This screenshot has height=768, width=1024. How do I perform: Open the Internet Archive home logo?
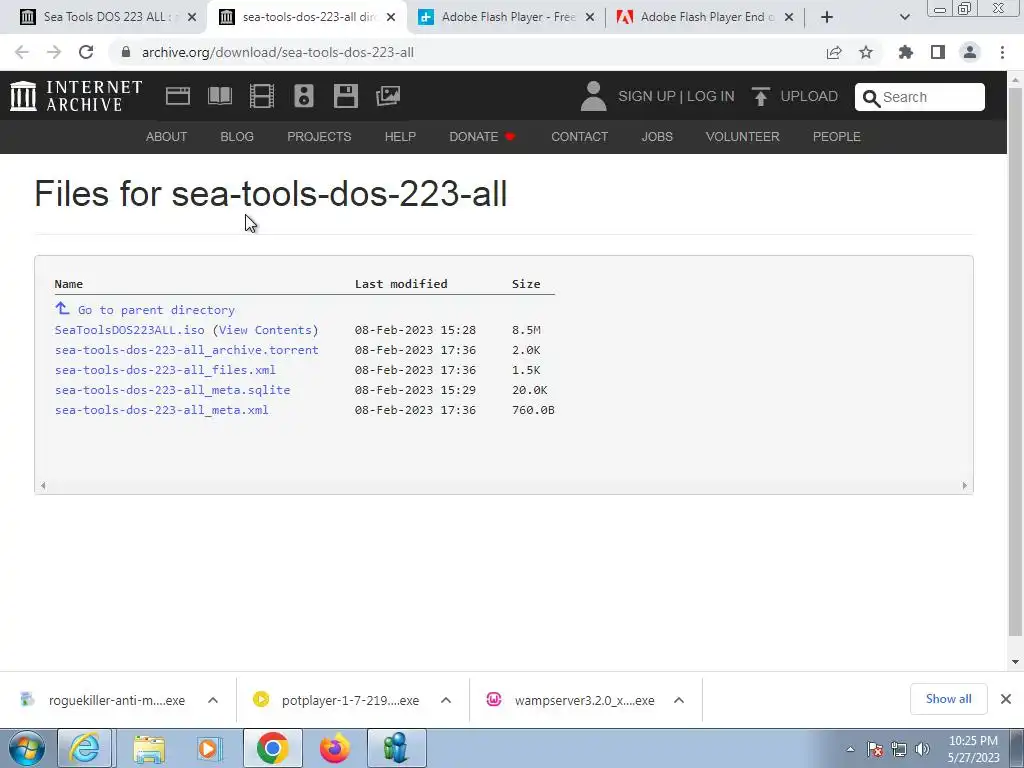[x=76, y=96]
